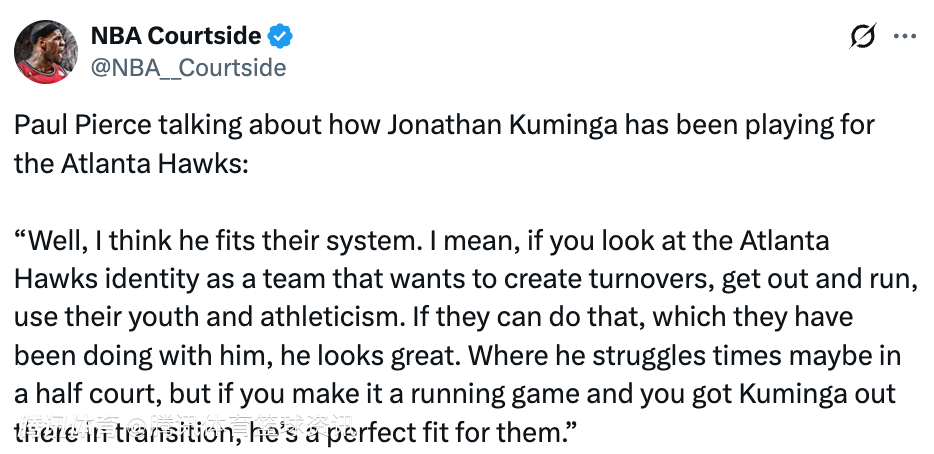Click the NBA Courtside display name
This screenshot has height=454, width=934.
click(x=176, y=37)
